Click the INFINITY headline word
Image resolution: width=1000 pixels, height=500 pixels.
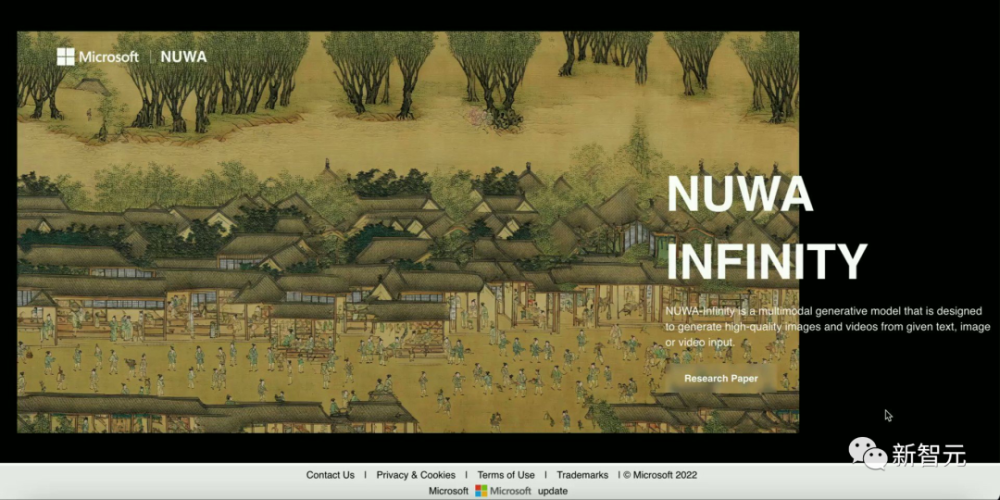(x=767, y=260)
